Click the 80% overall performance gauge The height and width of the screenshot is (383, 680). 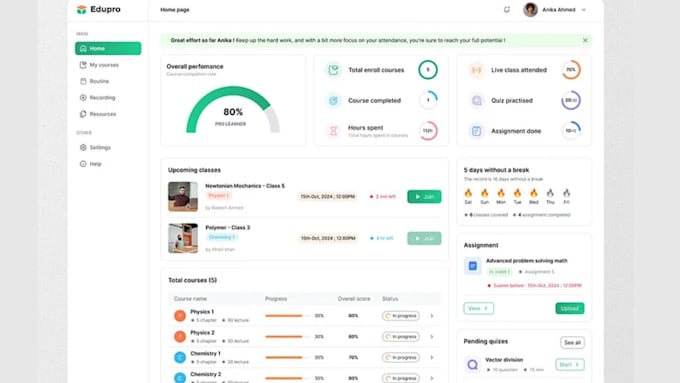point(233,110)
